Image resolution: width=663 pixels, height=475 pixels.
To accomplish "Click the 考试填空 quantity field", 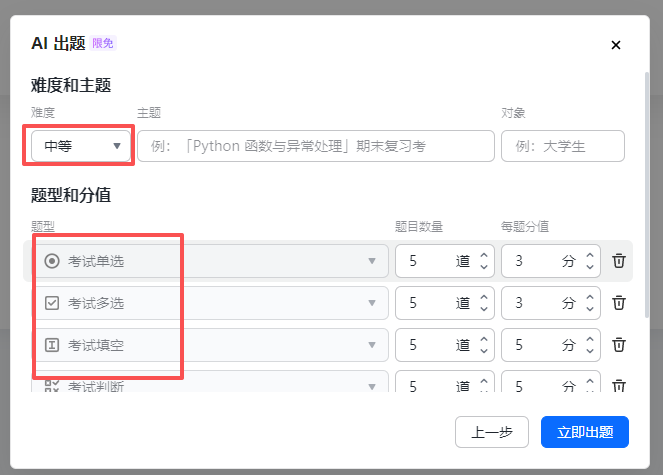I will (x=445, y=345).
